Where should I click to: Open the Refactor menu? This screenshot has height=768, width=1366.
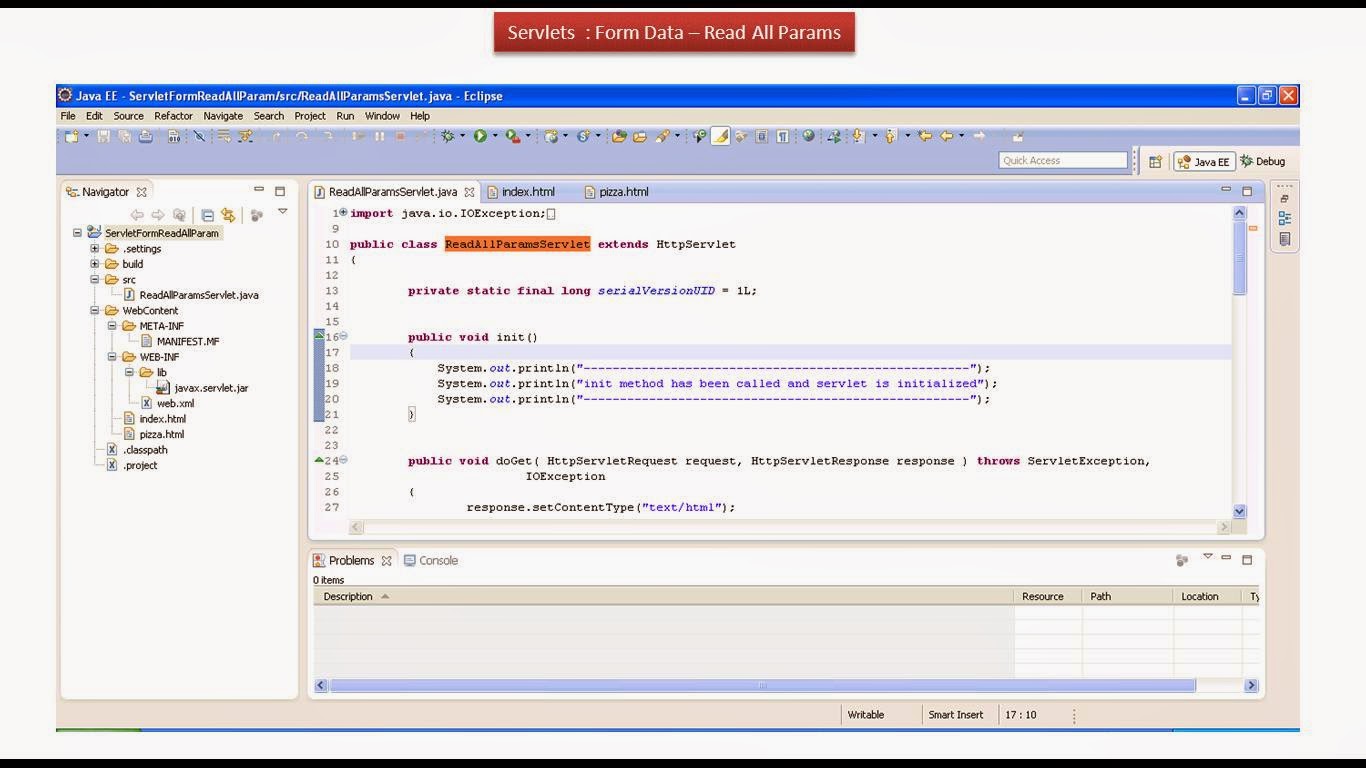tap(174, 116)
